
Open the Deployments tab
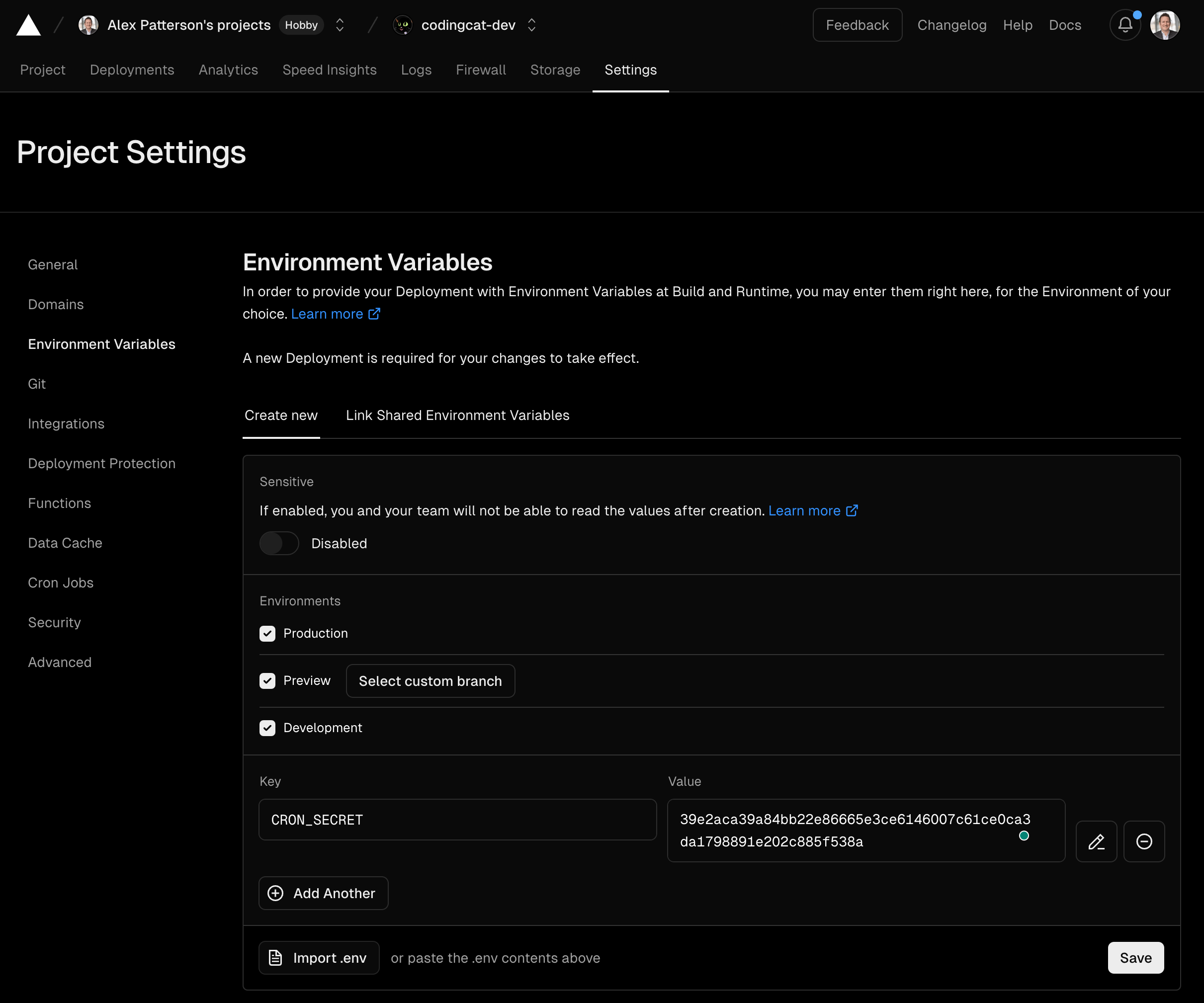tap(132, 70)
